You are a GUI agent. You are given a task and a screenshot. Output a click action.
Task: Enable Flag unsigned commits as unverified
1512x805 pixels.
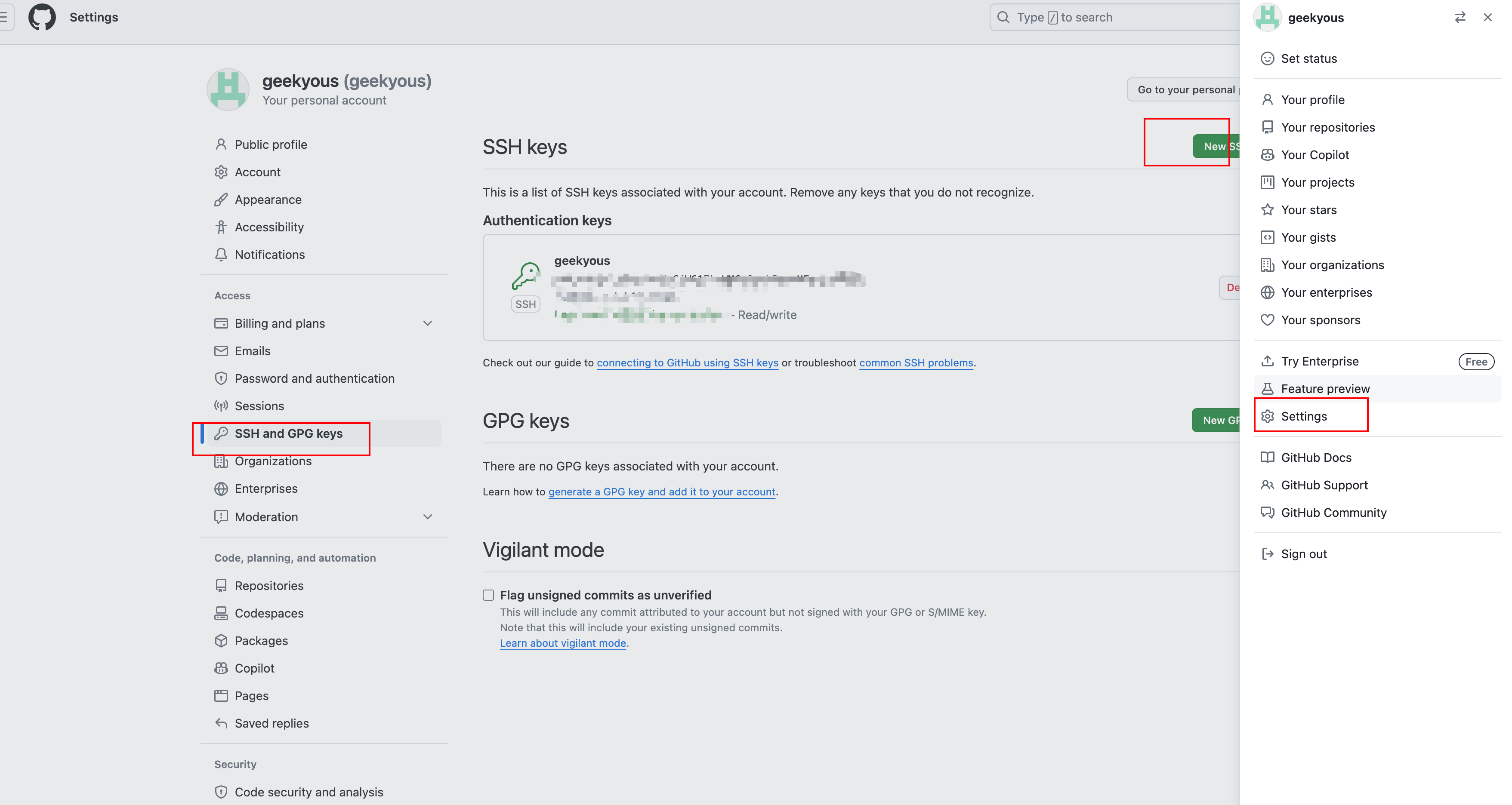coord(488,596)
